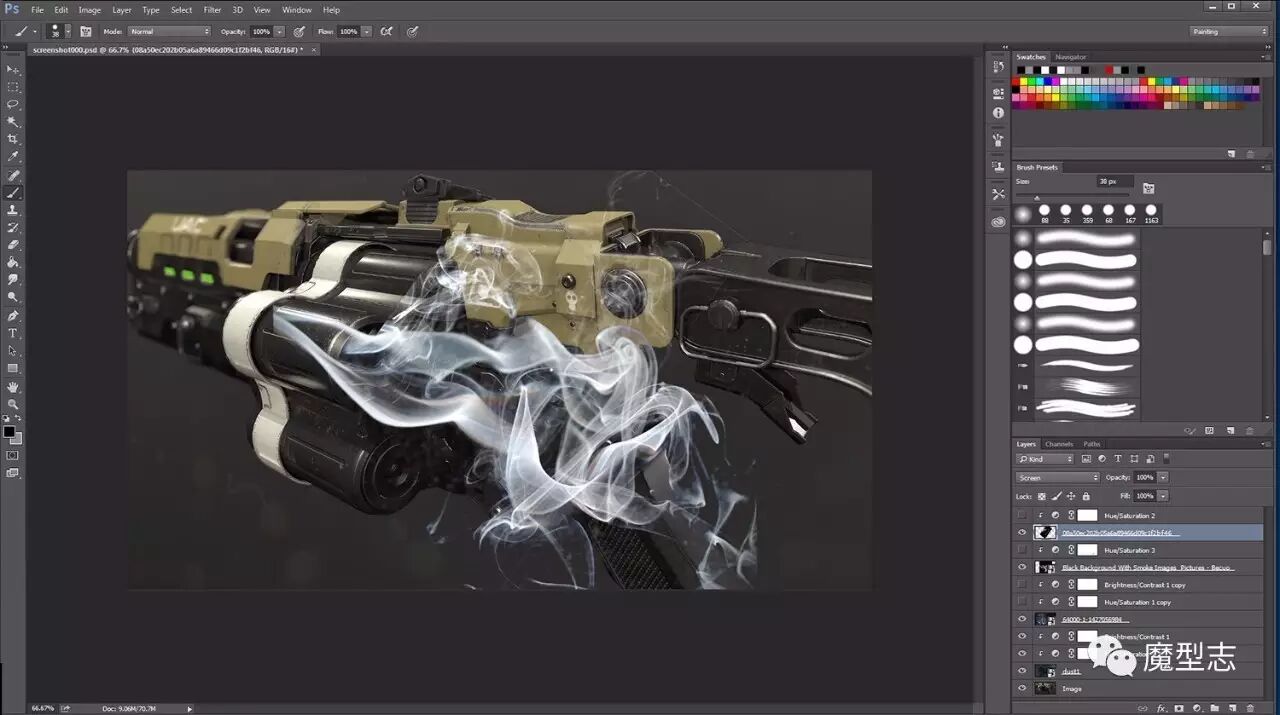Open the Screen blend mode dropdown
The height and width of the screenshot is (715, 1280).
1058,477
